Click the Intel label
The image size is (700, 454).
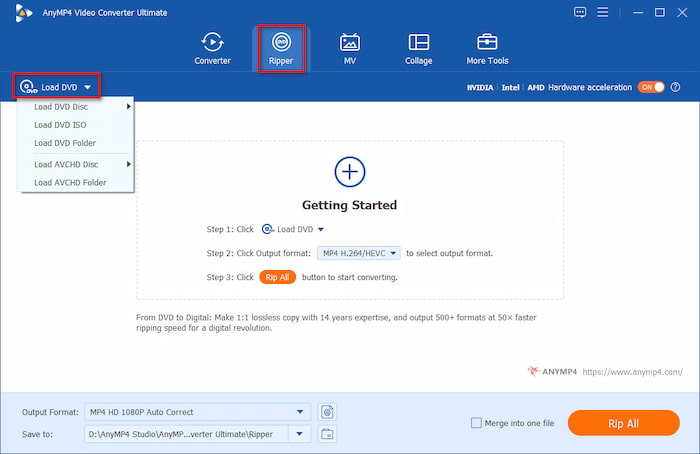(510, 87)
